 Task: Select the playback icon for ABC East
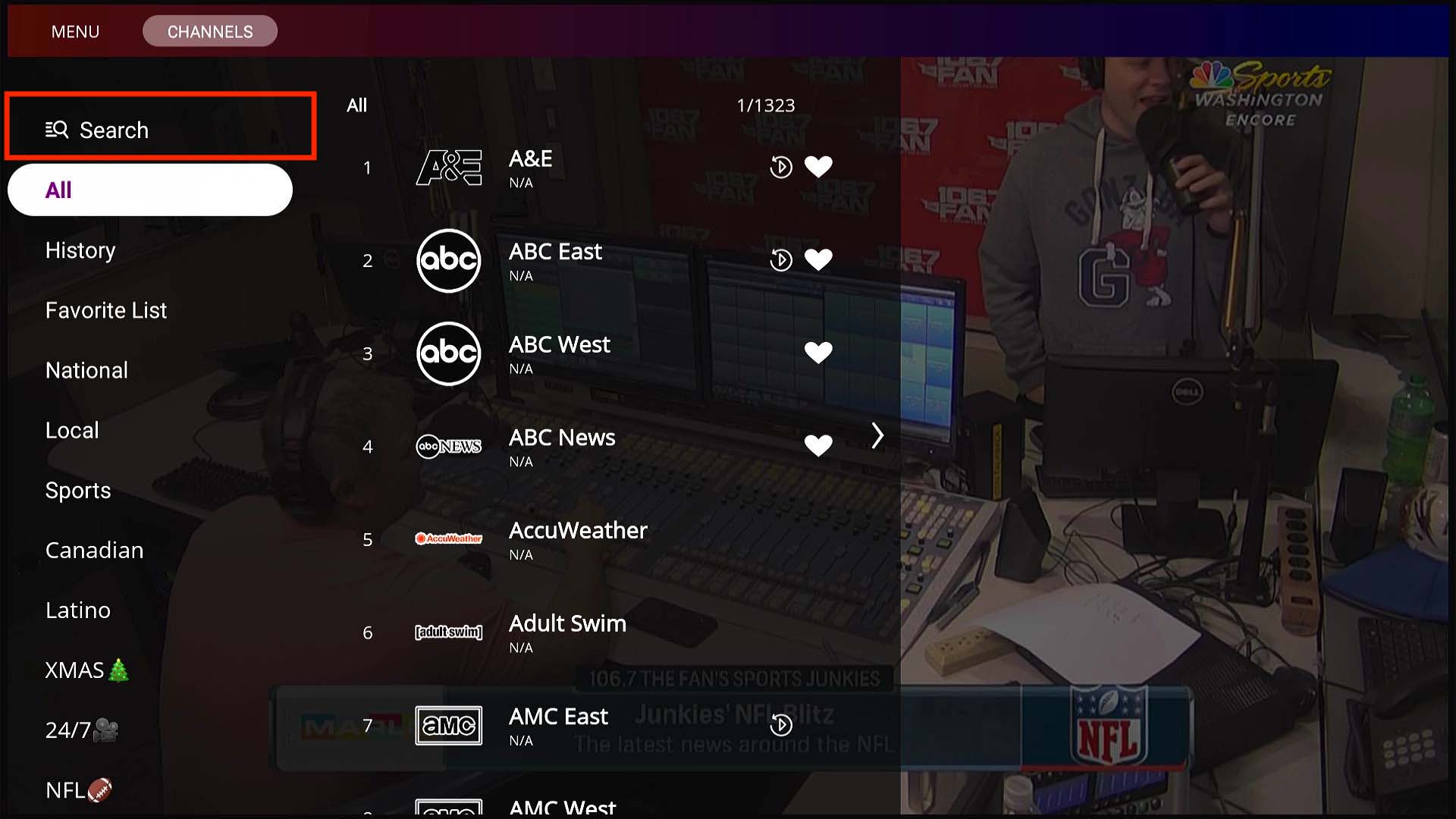point(780,259)
